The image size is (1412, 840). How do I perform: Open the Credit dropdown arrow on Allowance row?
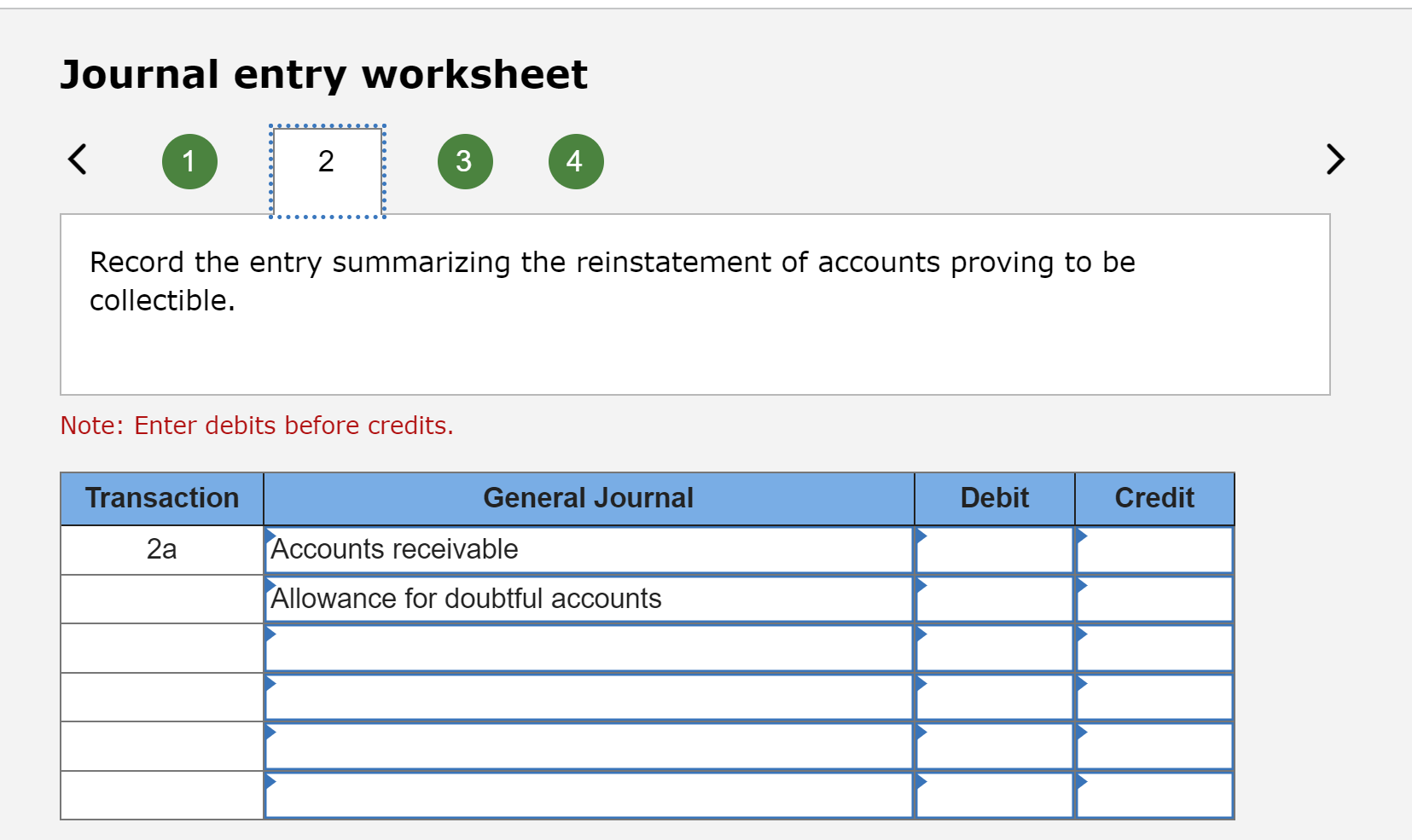tap(1081, 588)
